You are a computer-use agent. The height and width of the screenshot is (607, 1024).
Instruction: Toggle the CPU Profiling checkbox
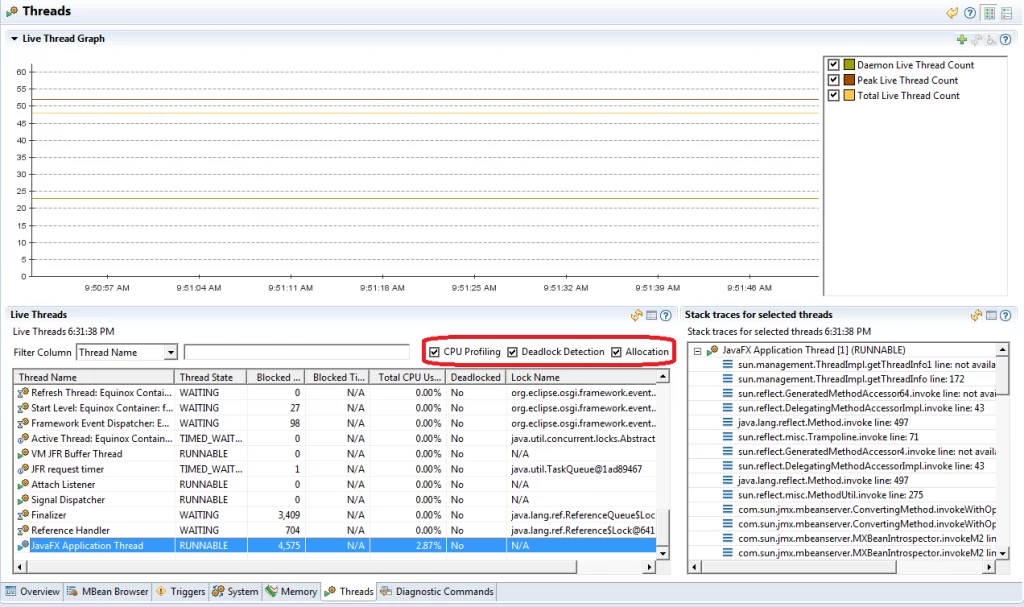tap(434, 352)
